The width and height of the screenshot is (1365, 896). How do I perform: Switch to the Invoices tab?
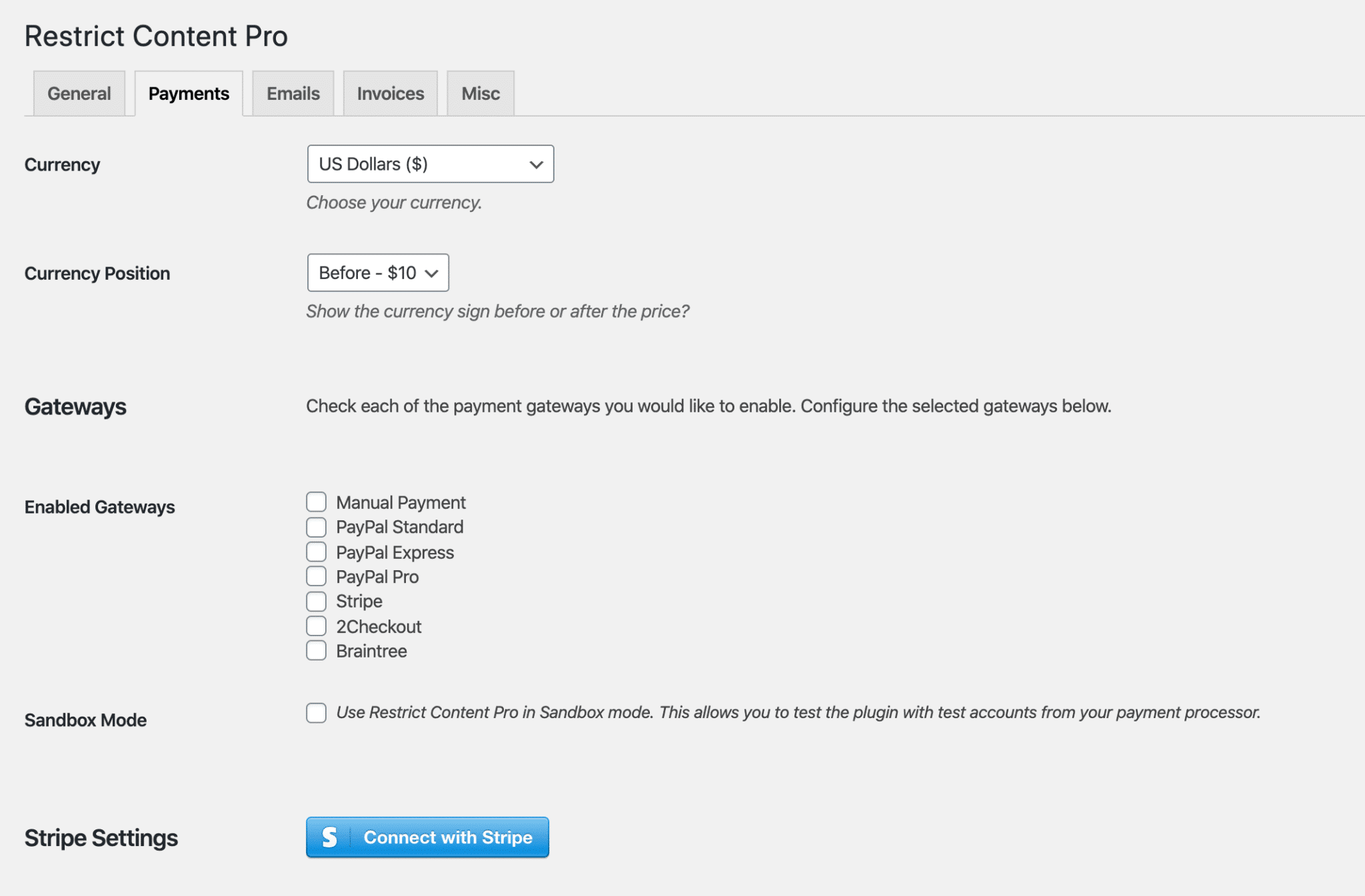tap(389, 93)
